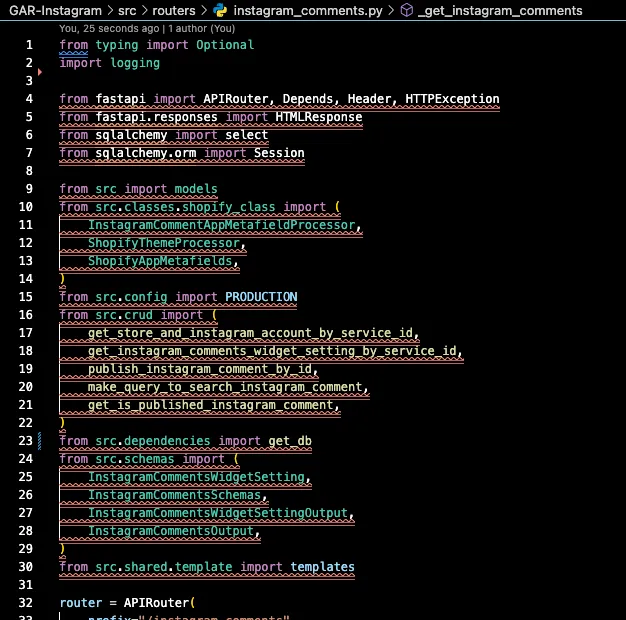Open instagram_comments.py breadcrumb file entry
The image size is (626, 620).
308,10
